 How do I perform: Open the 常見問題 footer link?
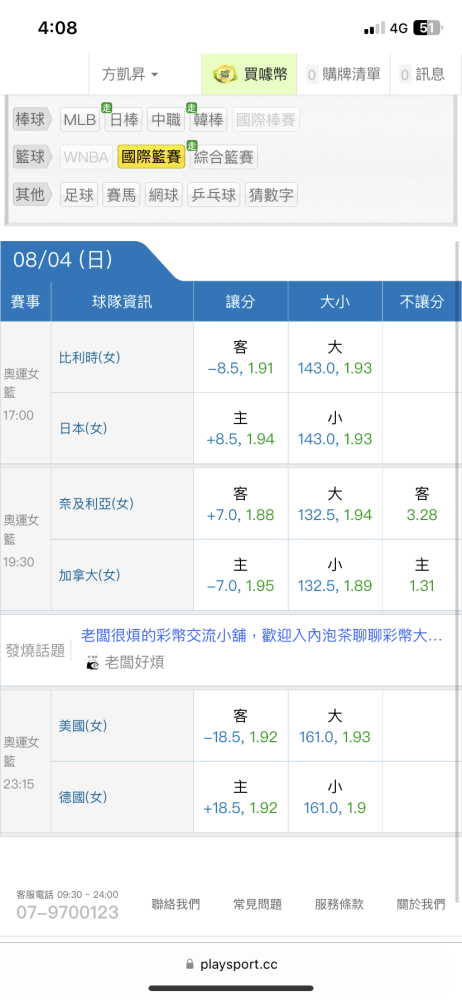click(257, 904)
